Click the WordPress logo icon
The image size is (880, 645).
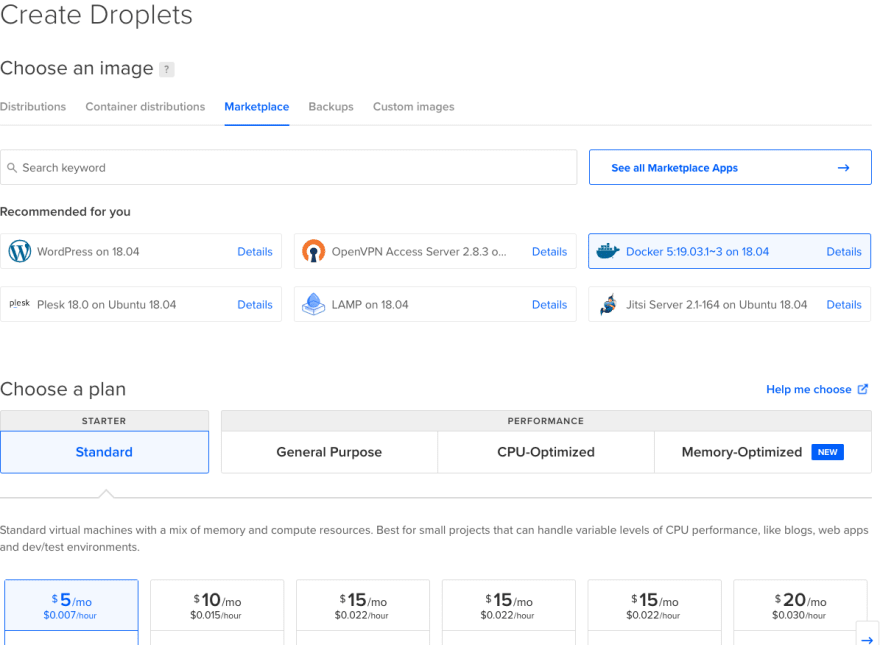tap(20, 251)
